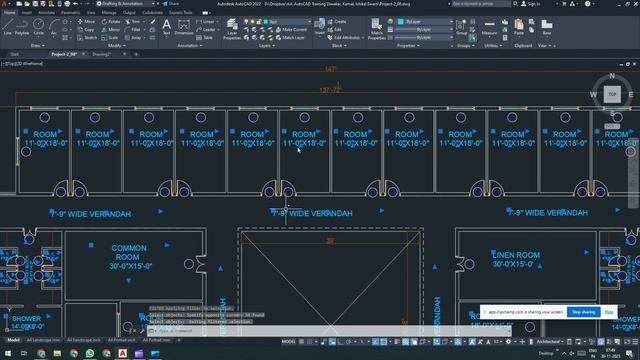This screenshot has height=360, width=640.
Task: Expand the Modify panel
Action: (116, 46)
